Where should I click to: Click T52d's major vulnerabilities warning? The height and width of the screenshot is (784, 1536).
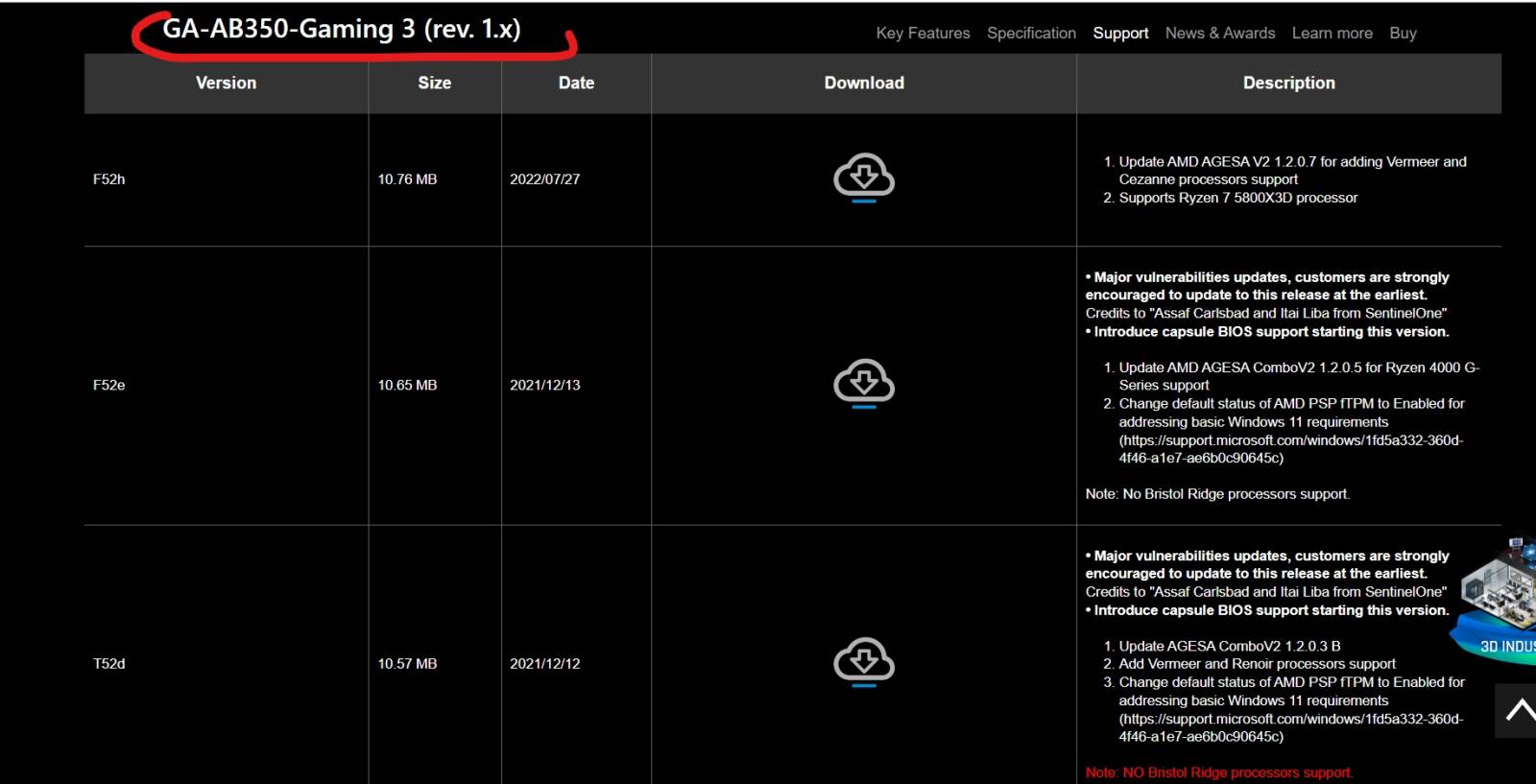click(x=1267, y=564)
